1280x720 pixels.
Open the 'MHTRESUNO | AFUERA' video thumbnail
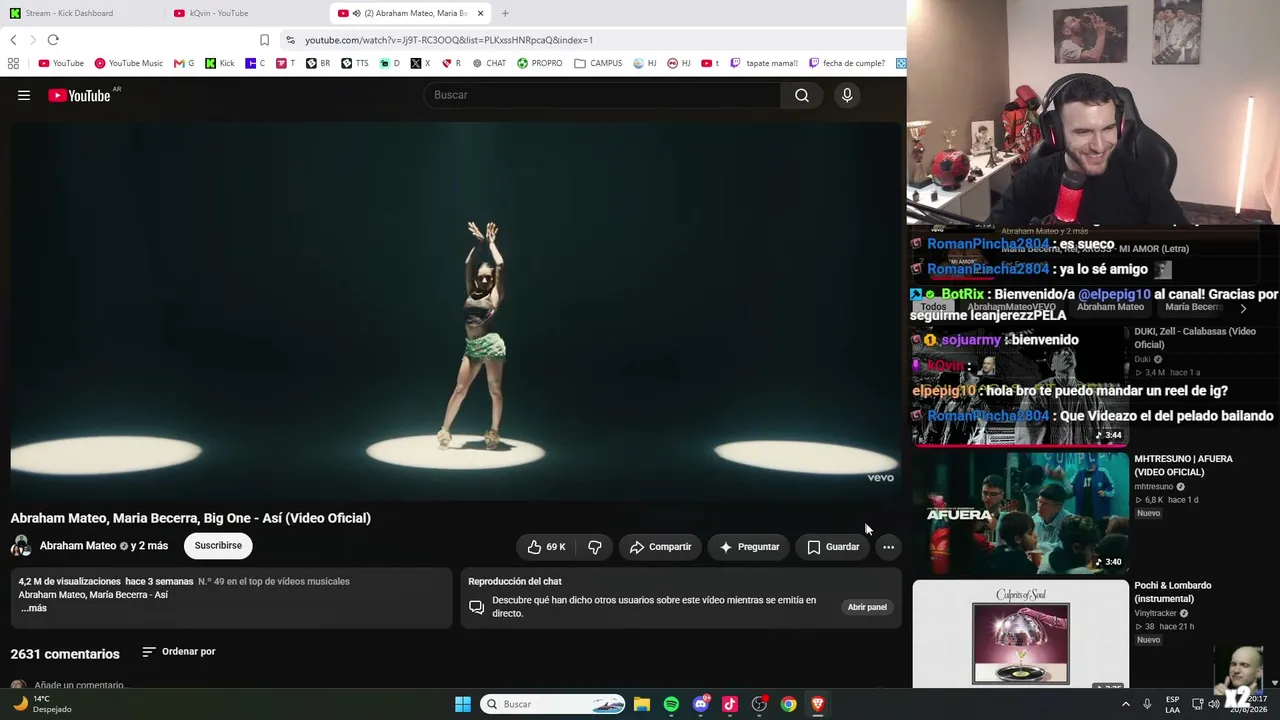click(1020, 513)
